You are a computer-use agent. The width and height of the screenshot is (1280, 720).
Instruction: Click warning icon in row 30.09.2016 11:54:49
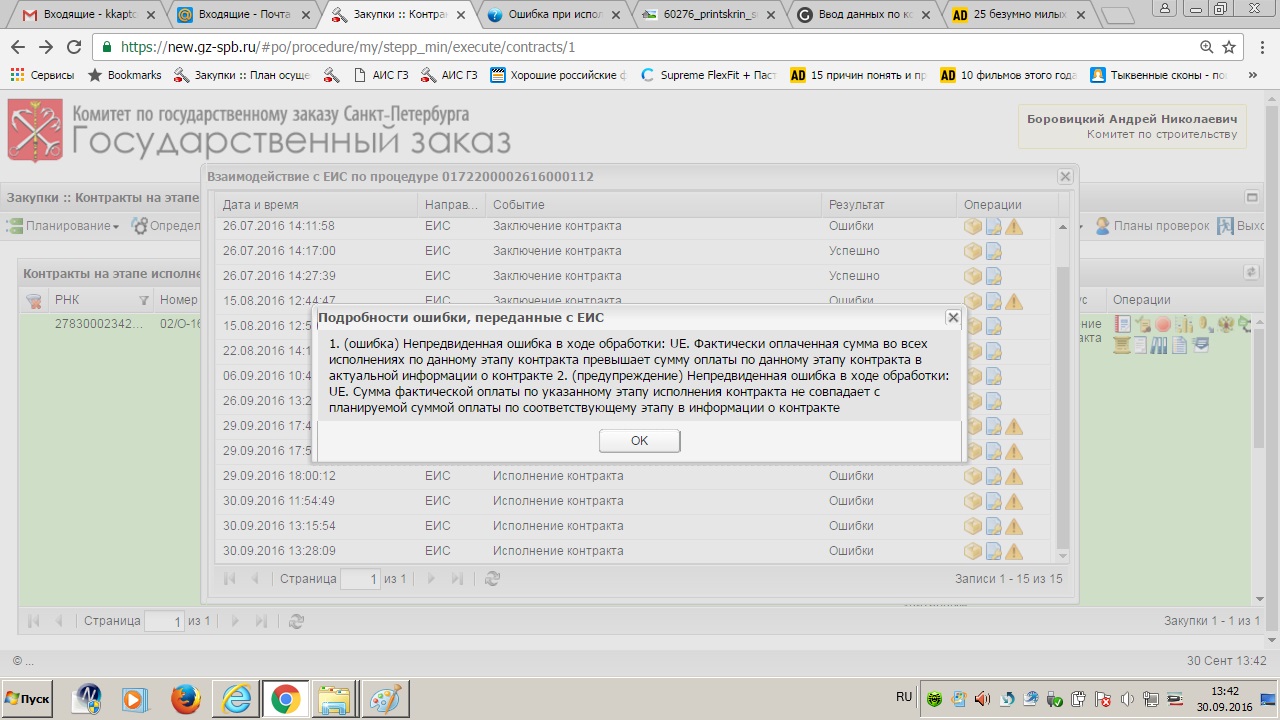click(x=1014, y=501)
